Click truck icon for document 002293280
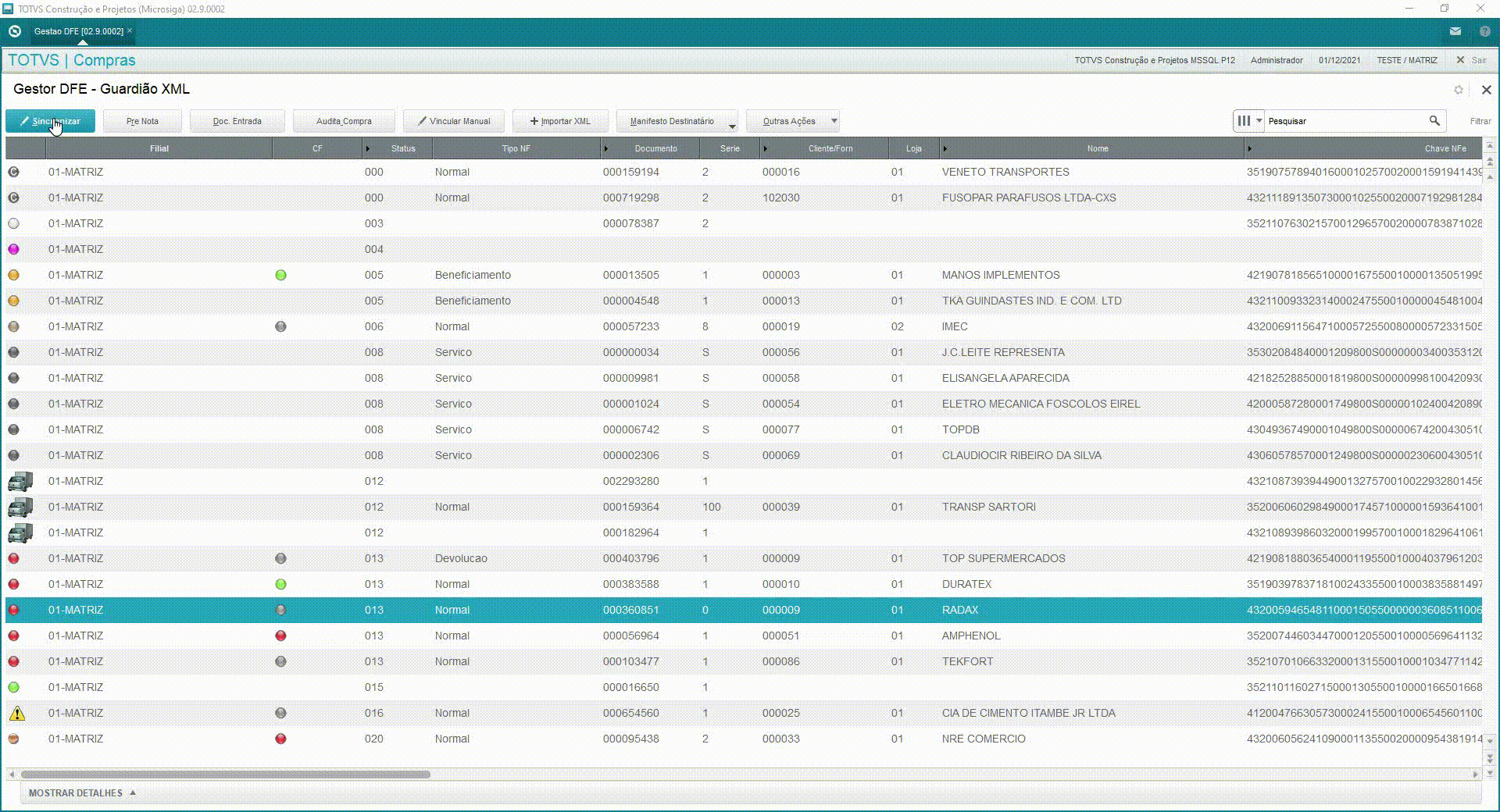The image size is (1500, 812). click(20, 481)
